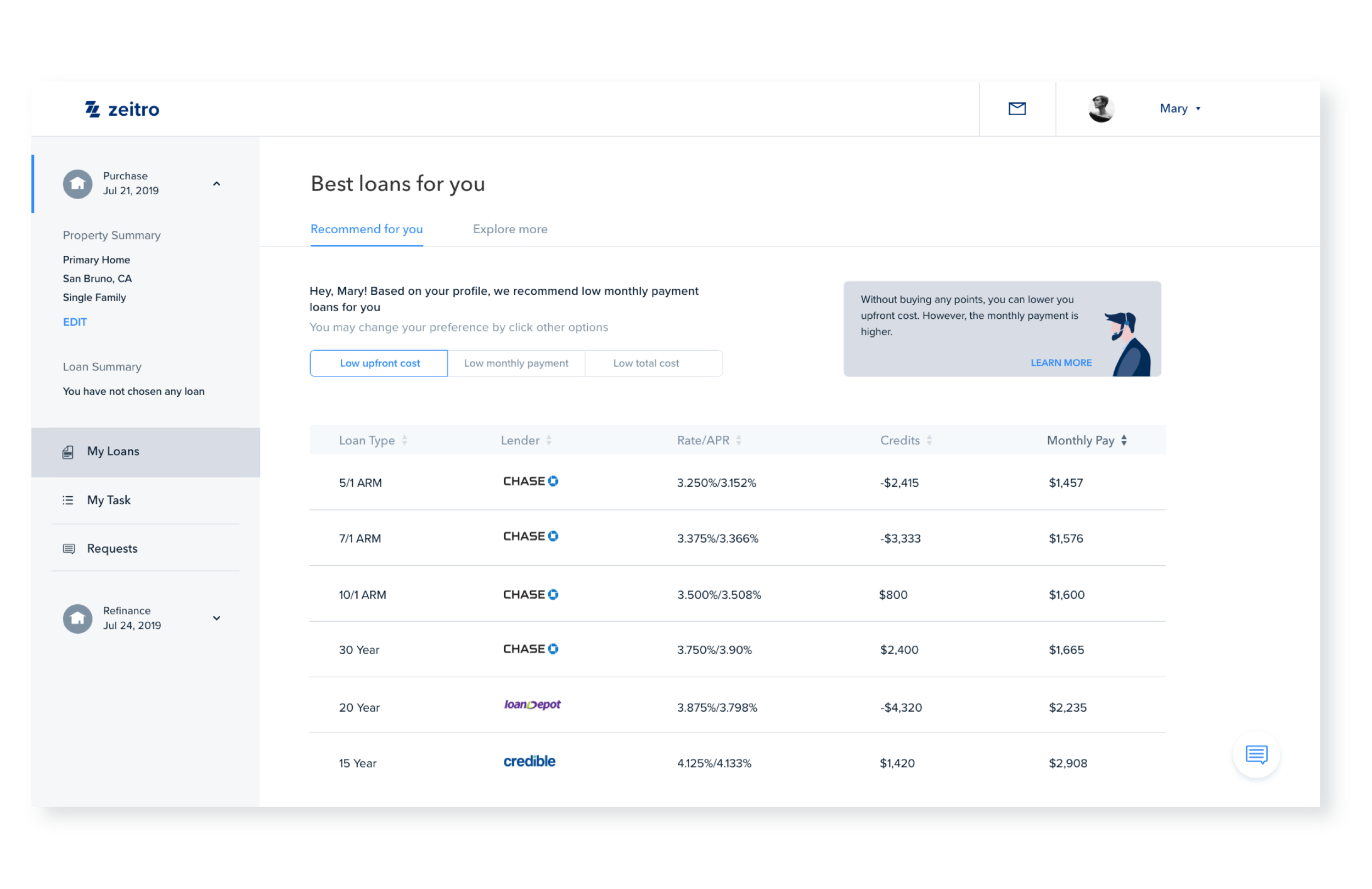Click the Refinance house icon
The image size is (1372, 889).
78,618
